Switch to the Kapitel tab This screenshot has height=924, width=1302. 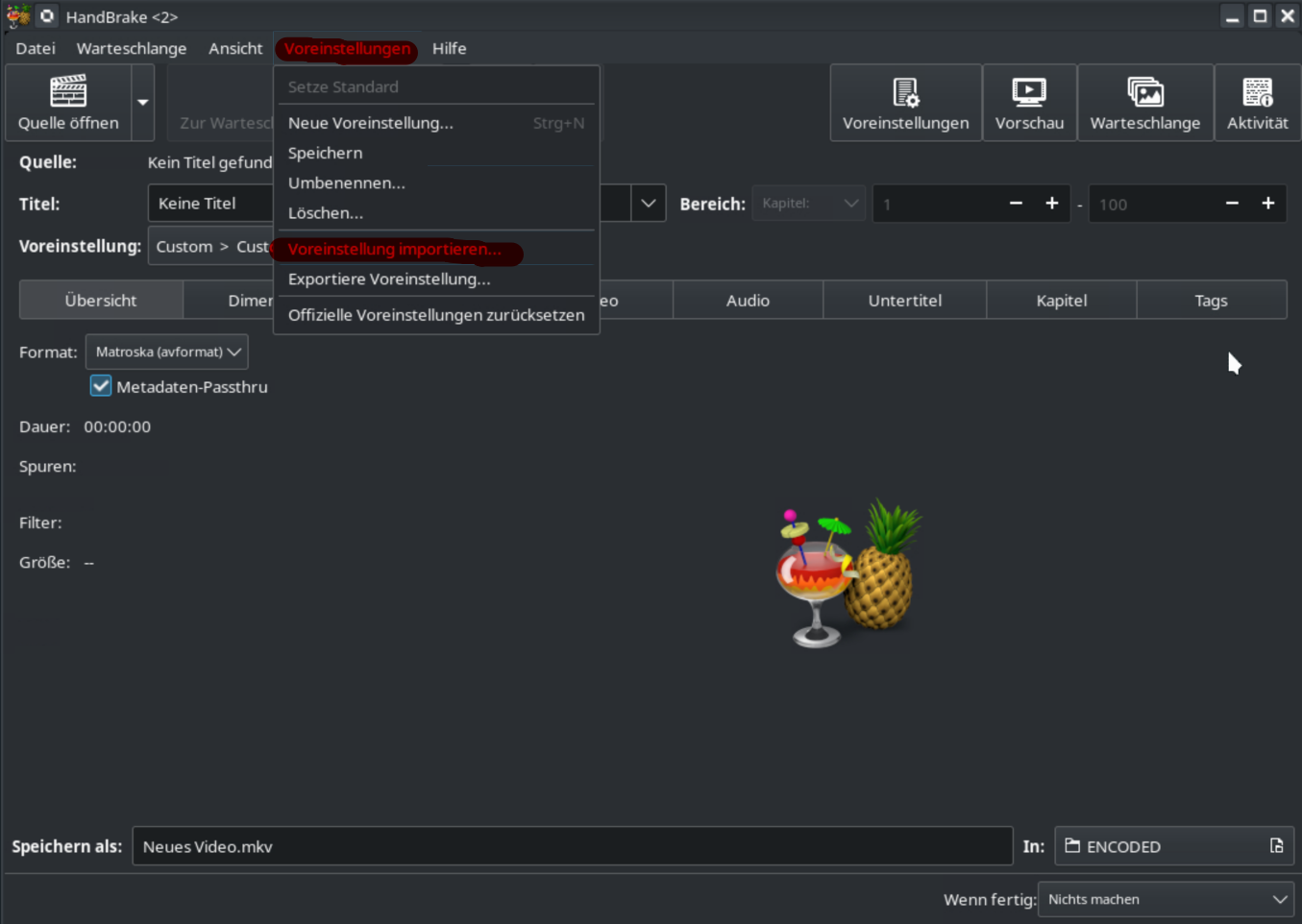(x=1062, y=301)
